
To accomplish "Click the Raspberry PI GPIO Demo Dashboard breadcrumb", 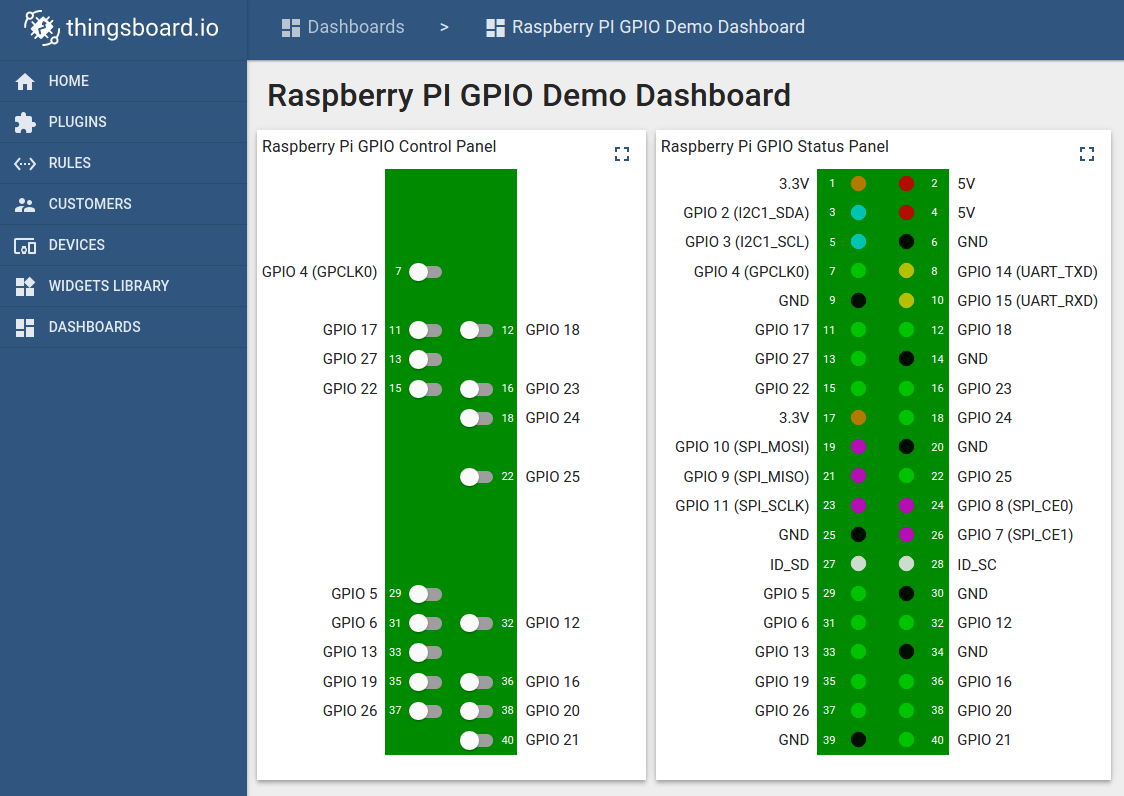I will click(x=658, y=27).
